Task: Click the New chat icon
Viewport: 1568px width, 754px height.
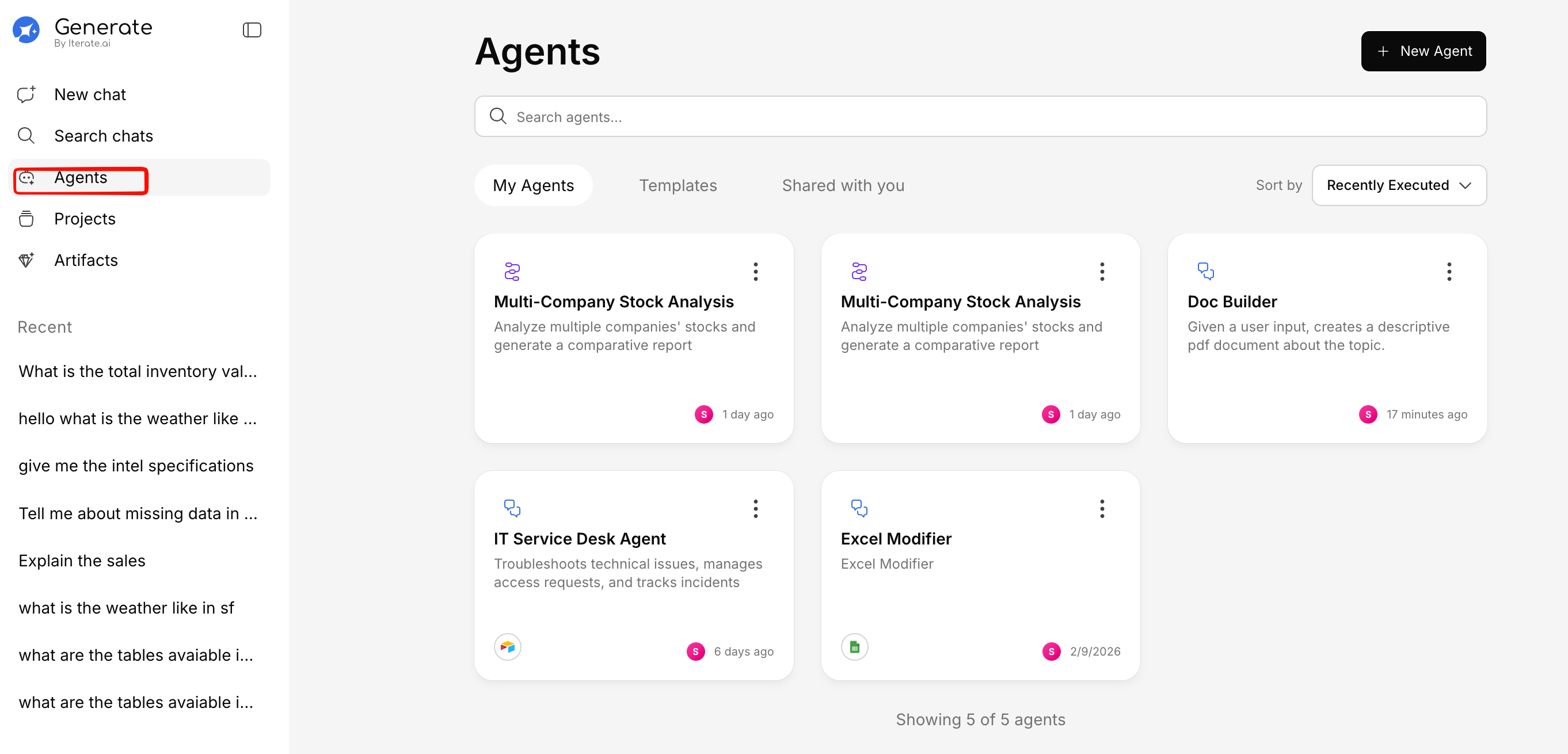Action: (26, 94)
